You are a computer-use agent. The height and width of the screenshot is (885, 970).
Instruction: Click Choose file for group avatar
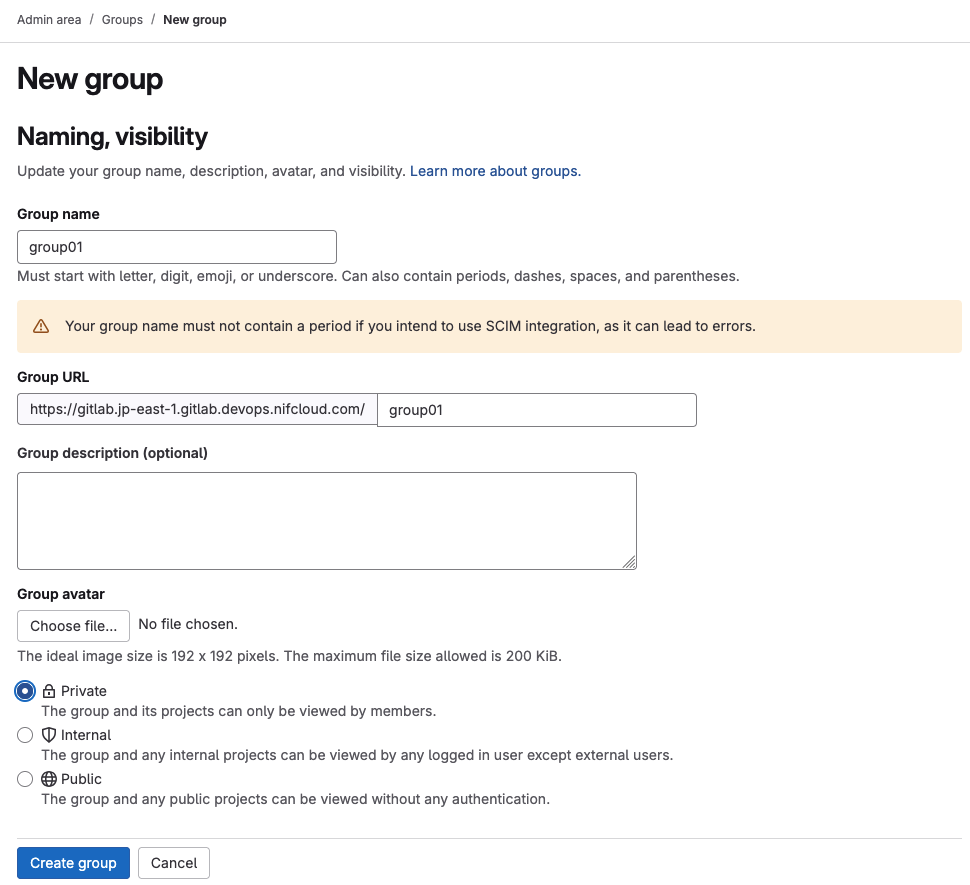tap(73, 626)
